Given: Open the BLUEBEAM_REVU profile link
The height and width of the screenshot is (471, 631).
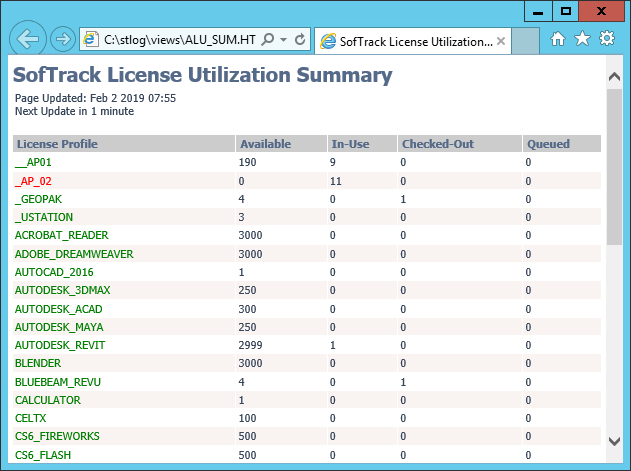Looking at the screenshot, I should (x=58, y=382).
